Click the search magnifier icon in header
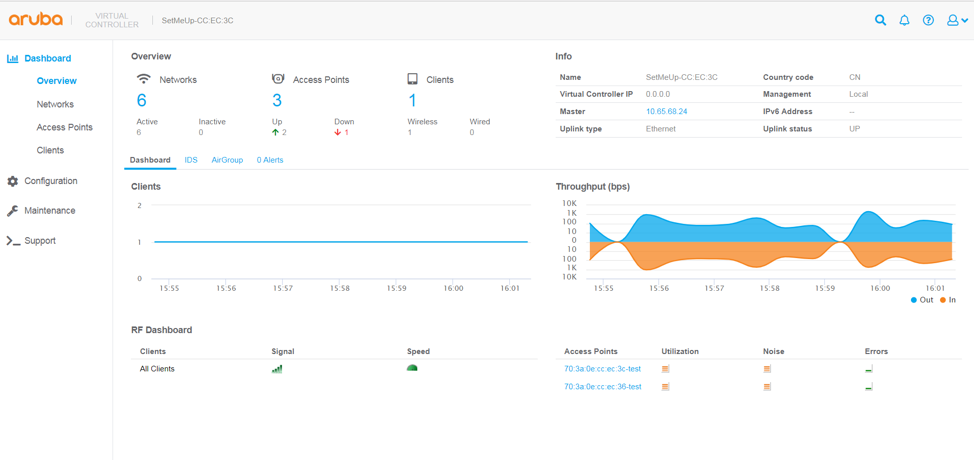This screenshot has height=460, width=974. coord(880,20)
